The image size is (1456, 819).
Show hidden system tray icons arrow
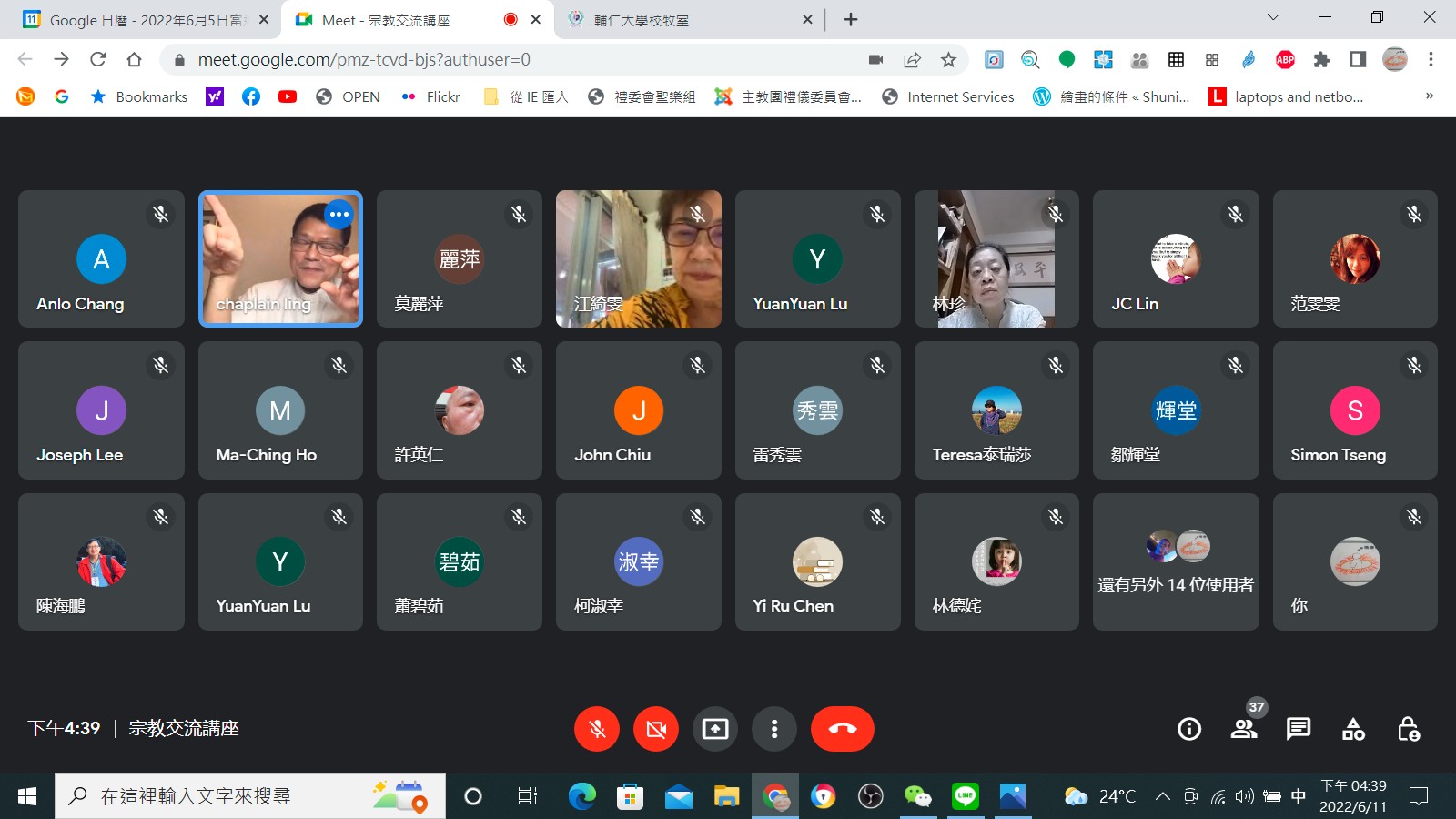coord(1162,797)
